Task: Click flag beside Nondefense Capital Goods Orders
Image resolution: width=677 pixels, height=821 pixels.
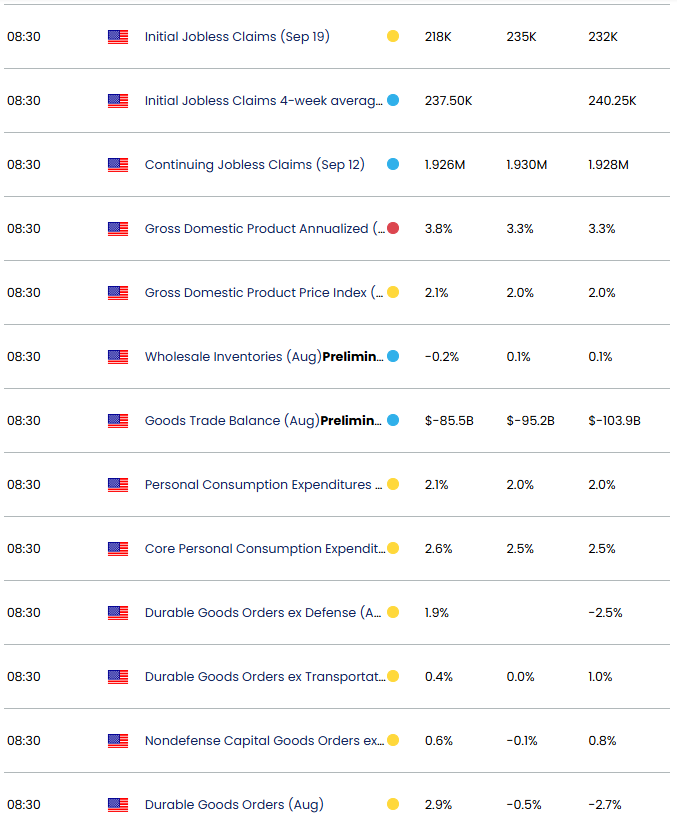Action: point(118,741)
